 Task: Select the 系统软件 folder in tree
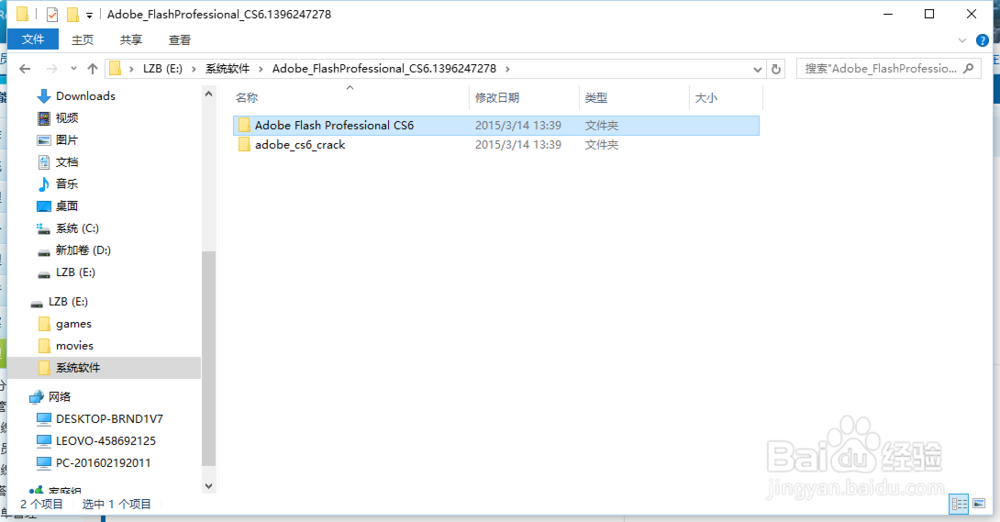pos(104,368)
